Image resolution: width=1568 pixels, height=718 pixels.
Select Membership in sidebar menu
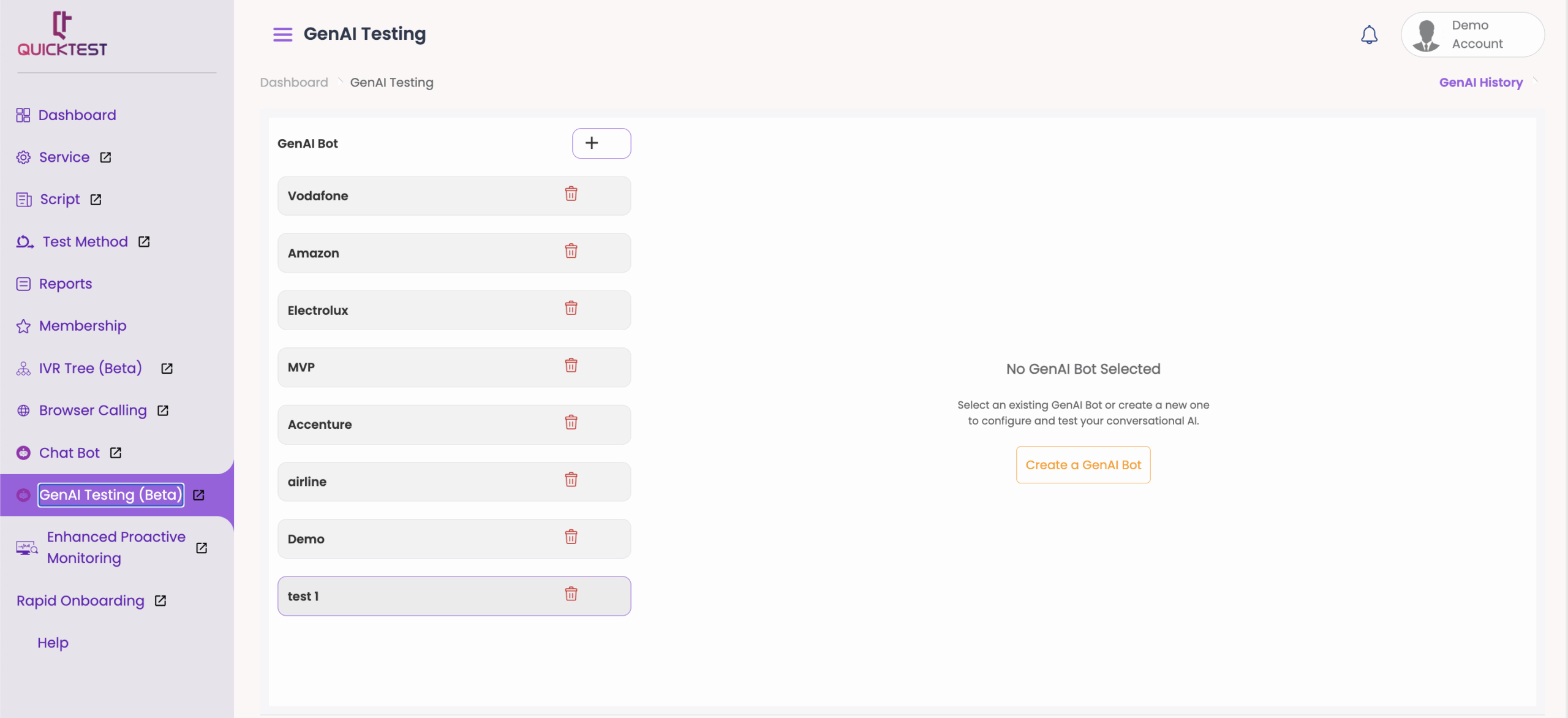pos(82,326)
